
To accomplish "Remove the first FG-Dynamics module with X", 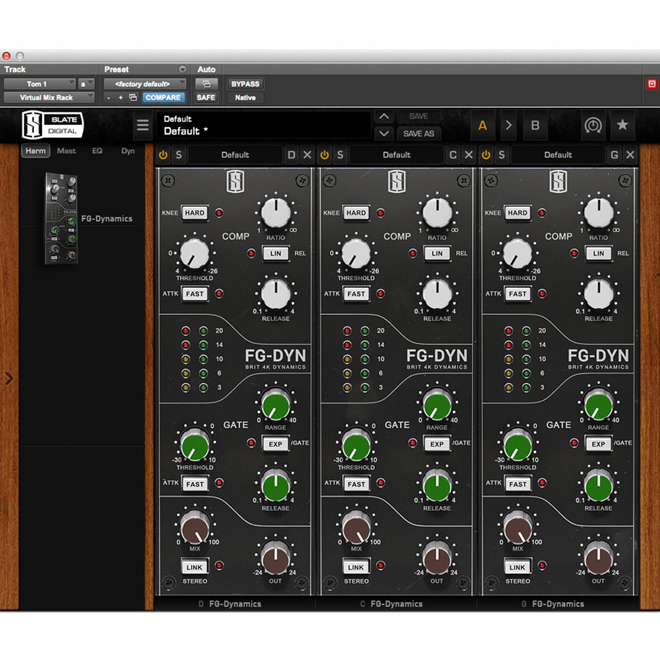I will coord(307,155).
